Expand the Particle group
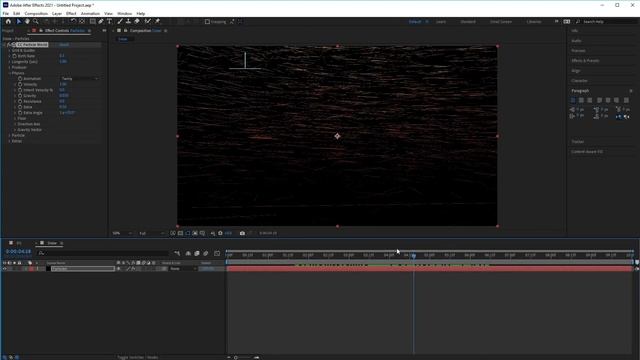 click(9, 135)
